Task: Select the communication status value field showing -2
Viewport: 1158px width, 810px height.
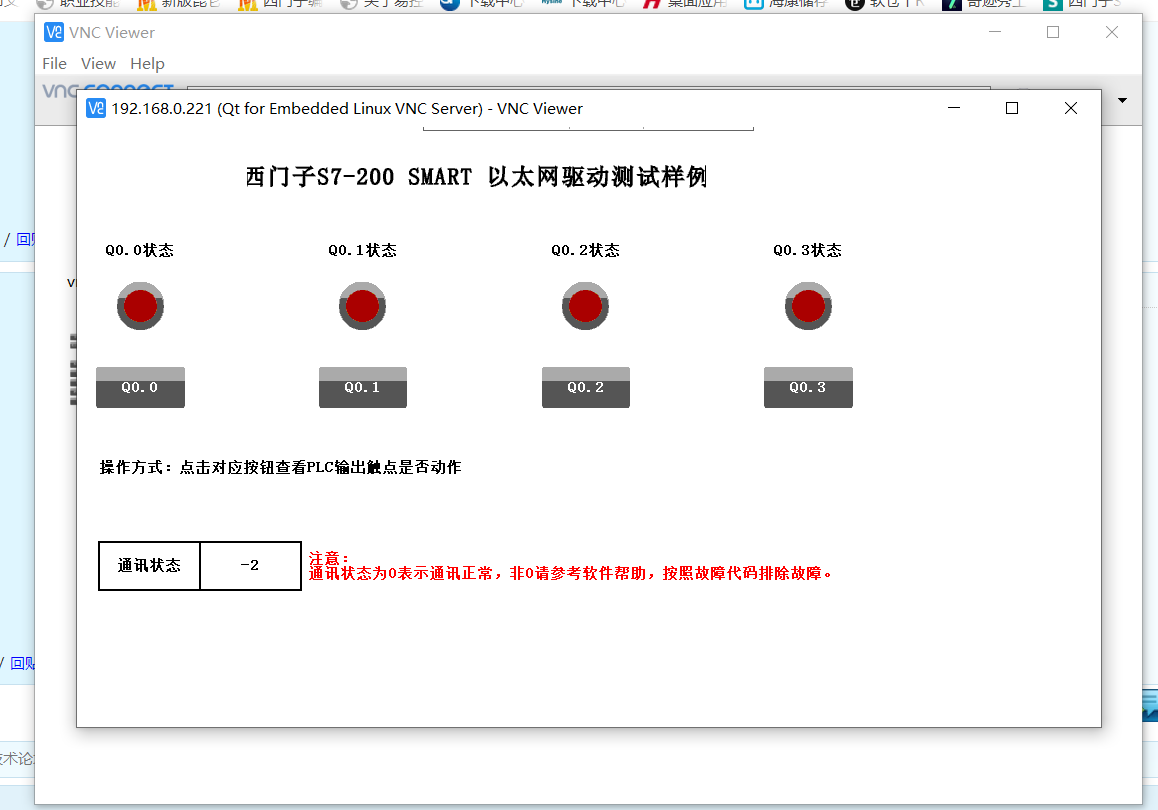Action: pos(250,566)
